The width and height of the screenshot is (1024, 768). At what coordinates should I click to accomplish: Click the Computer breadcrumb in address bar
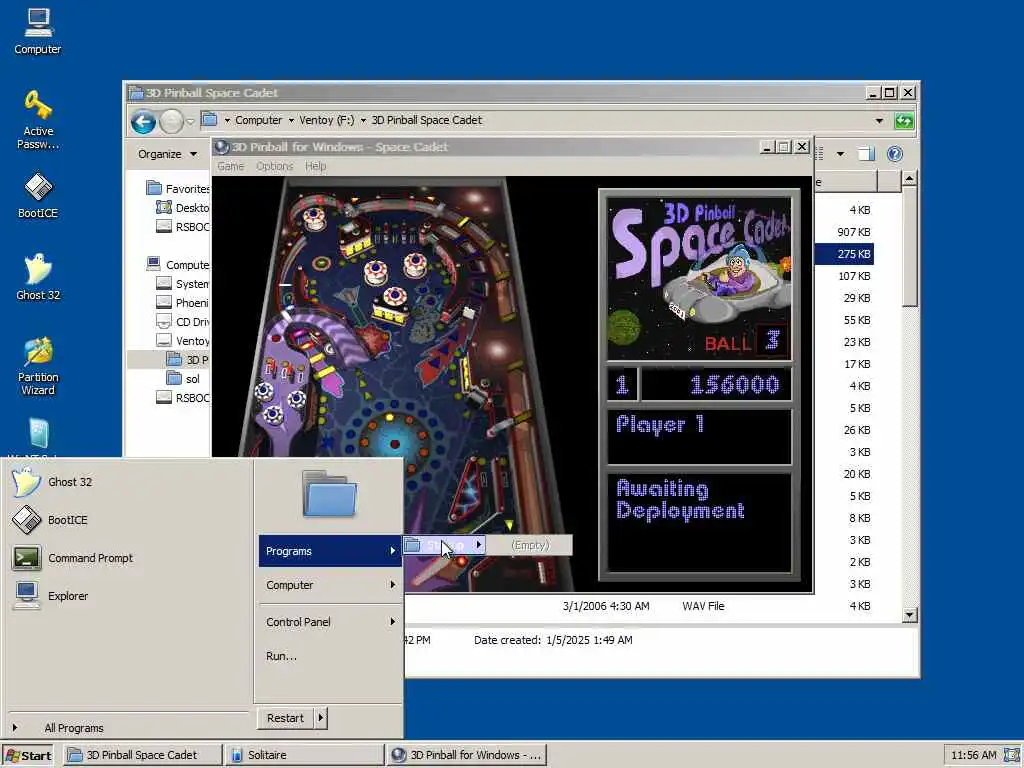(259, 120)
